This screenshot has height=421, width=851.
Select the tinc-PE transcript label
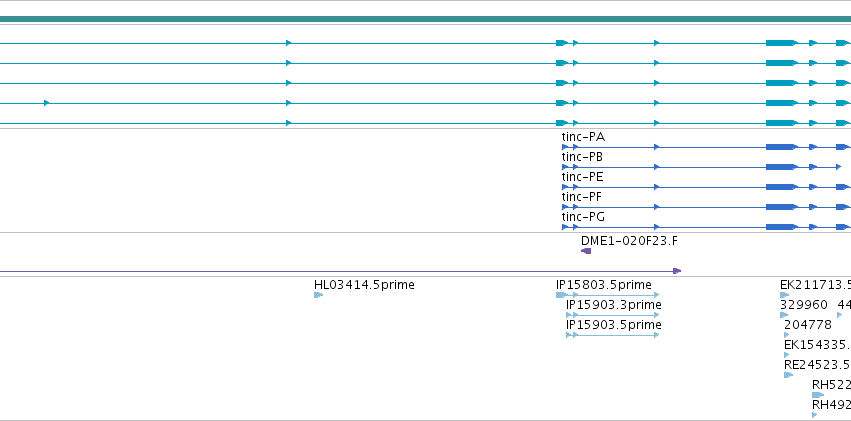click(582, 177)
